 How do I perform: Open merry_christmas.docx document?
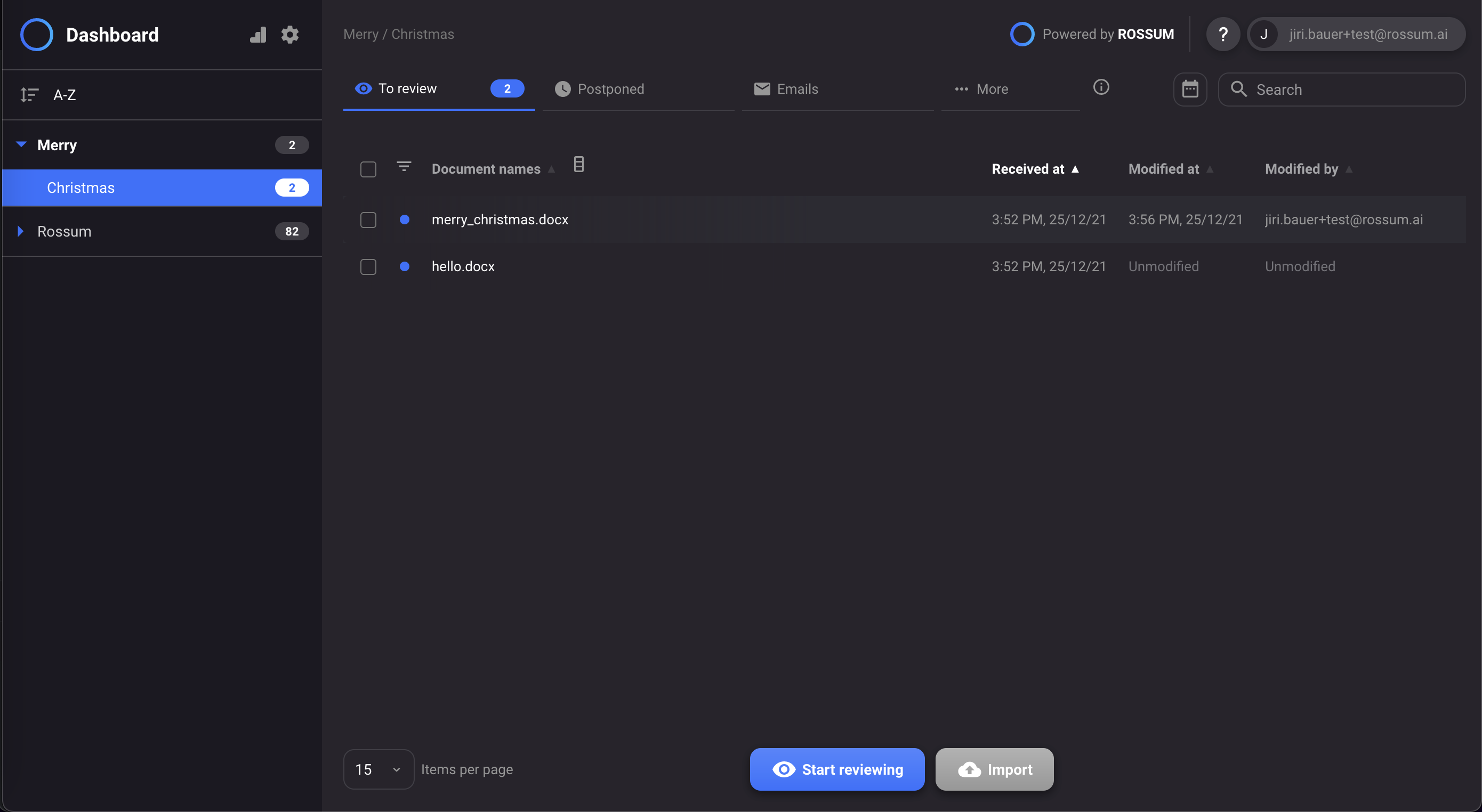click(500, 220)
